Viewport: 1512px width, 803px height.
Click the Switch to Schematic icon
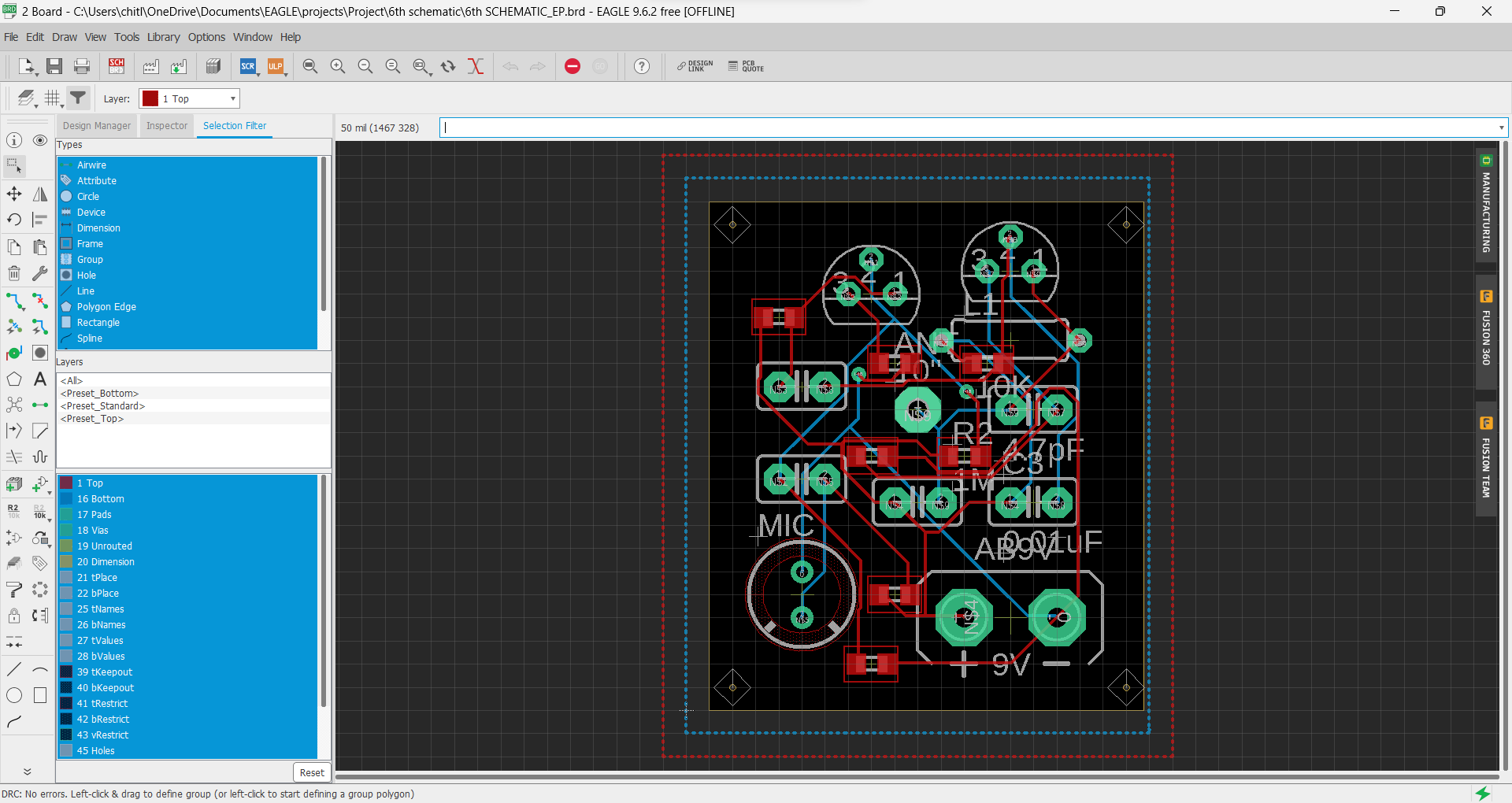[117, 67]
